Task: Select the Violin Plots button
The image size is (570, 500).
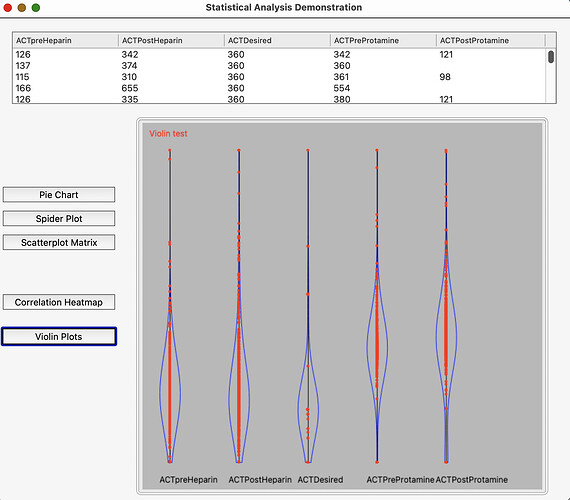Action: point(59,336)
